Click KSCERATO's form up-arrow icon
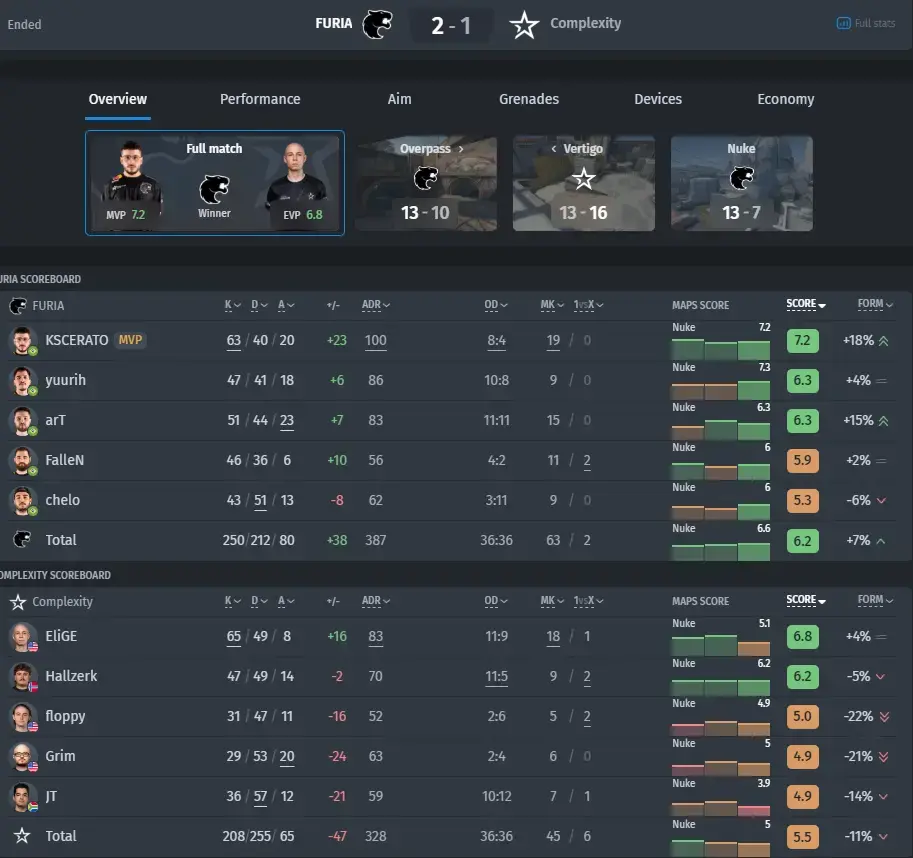The image size is (913, 858). click(x=883, y=341)
